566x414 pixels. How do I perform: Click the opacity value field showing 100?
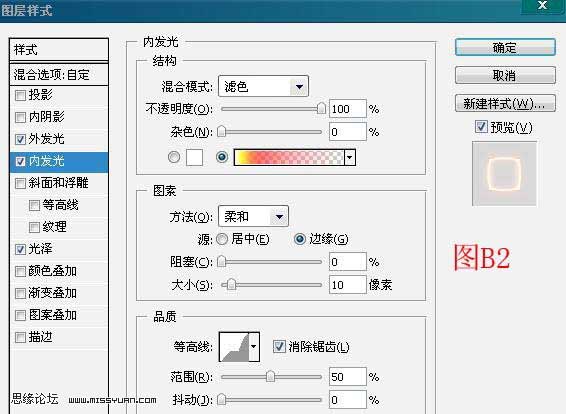[x=348, y=109]
